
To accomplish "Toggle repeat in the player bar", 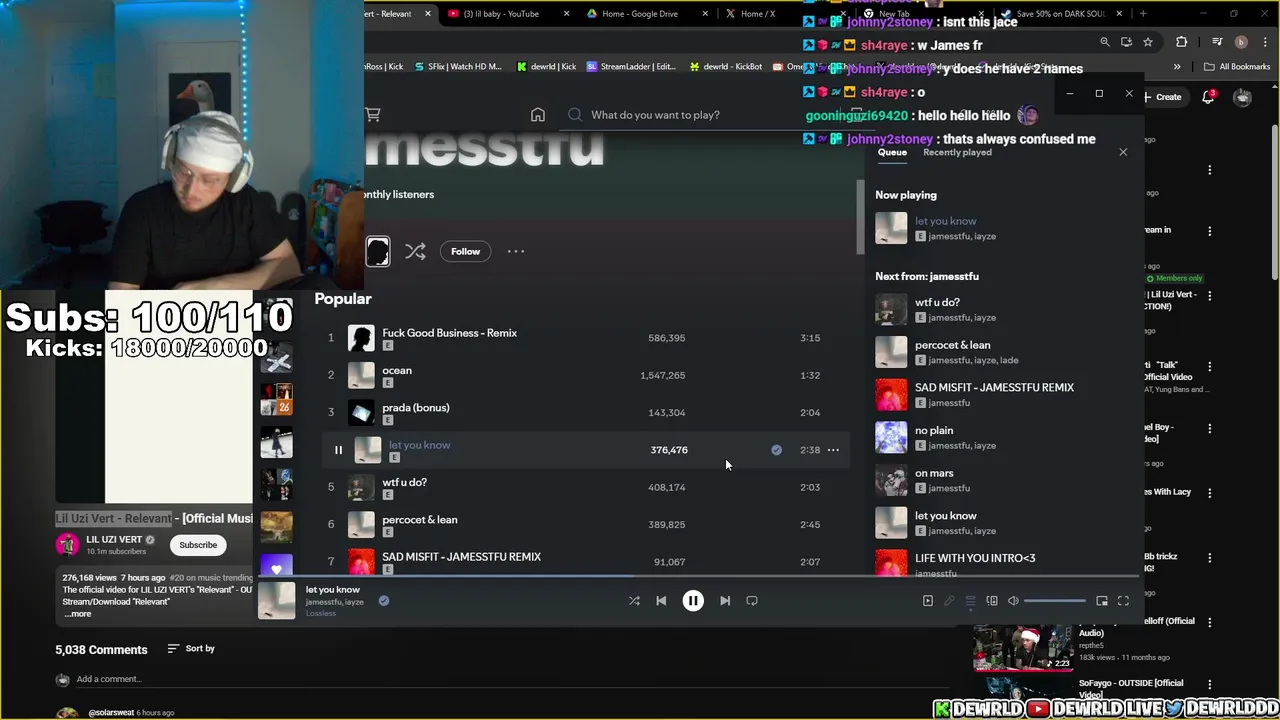I will [752, 601].
